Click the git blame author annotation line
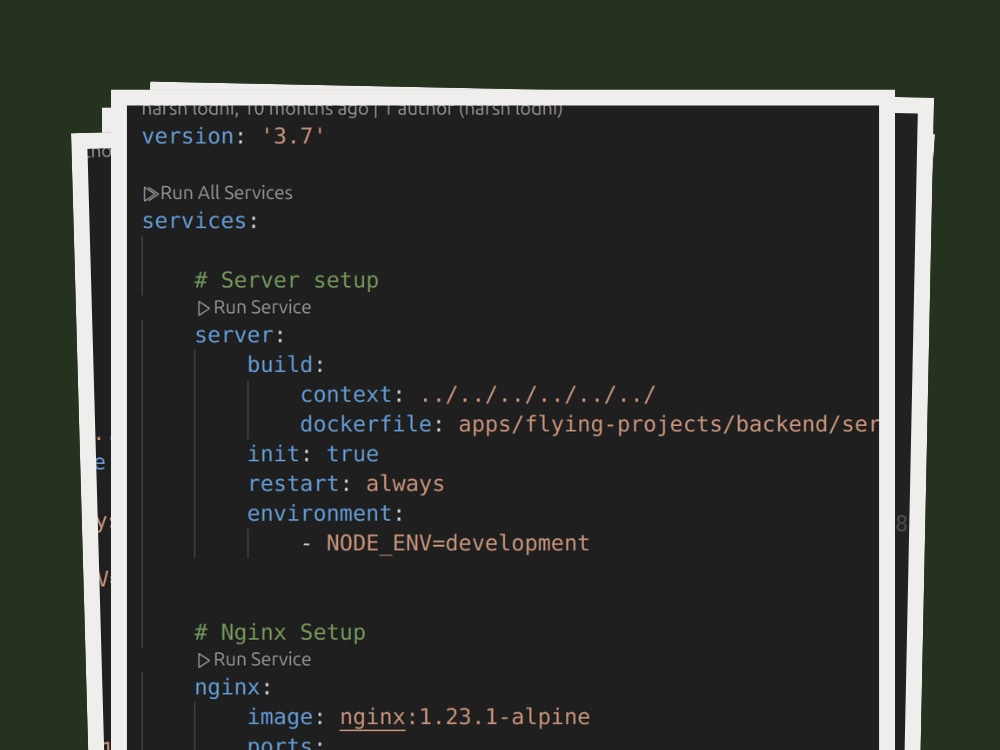 tap(352, 110)
